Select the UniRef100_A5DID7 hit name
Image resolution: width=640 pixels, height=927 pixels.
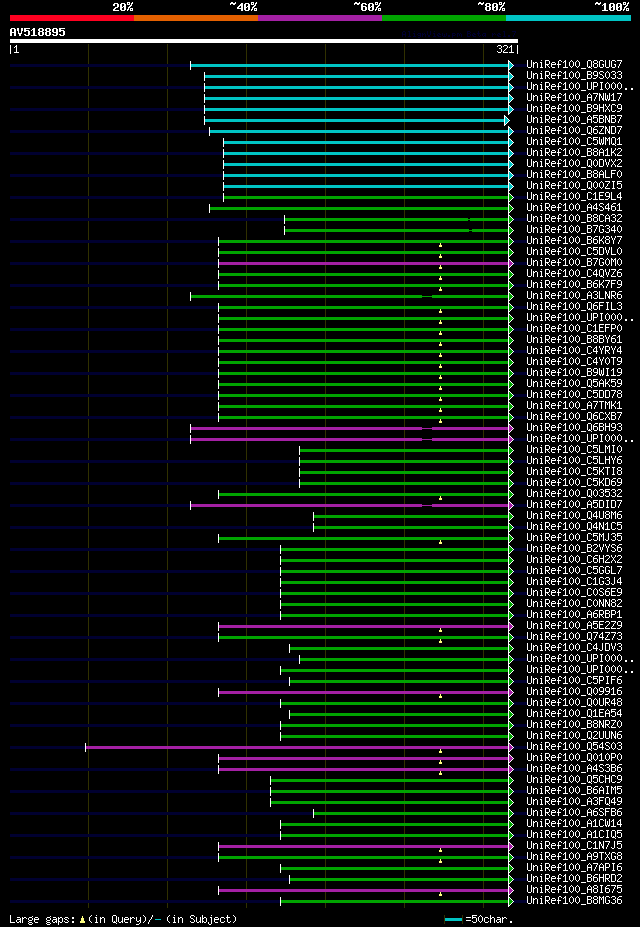point(574,505)
